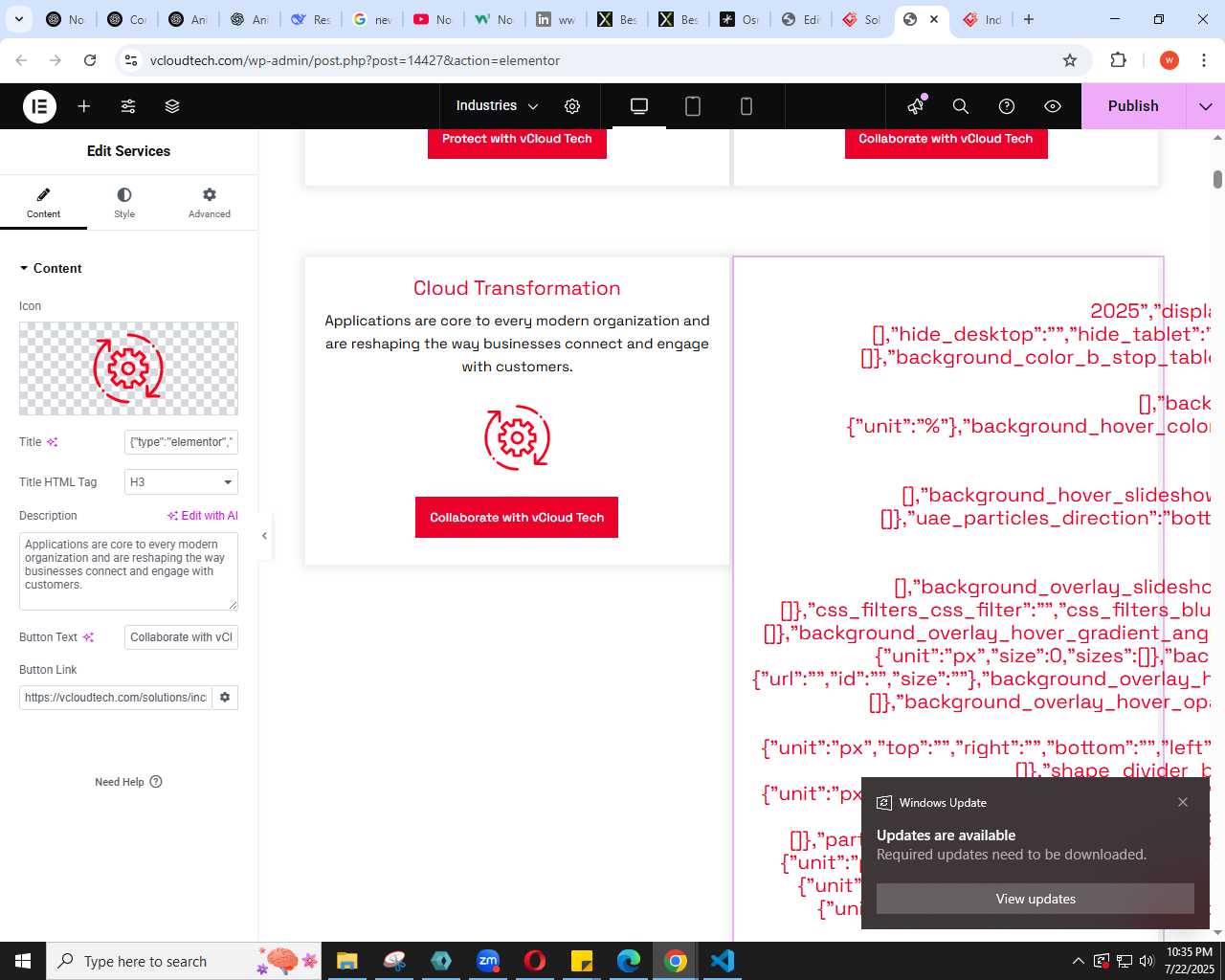Switch to the YouTube browser tab
Viewport: 1225px width, 980px height.
pyautogui.click(x=434, y=19)
